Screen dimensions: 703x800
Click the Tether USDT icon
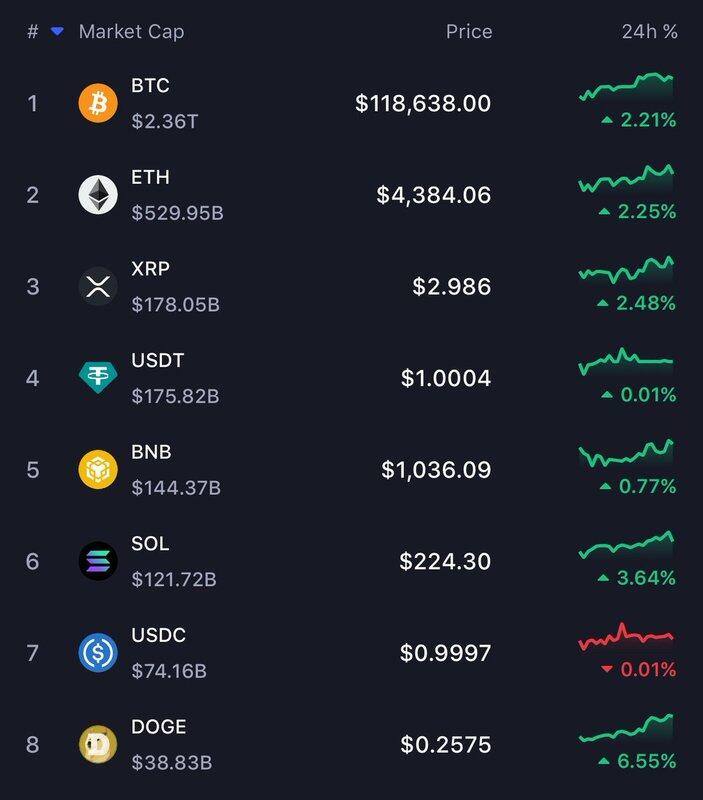coord(98,378)
